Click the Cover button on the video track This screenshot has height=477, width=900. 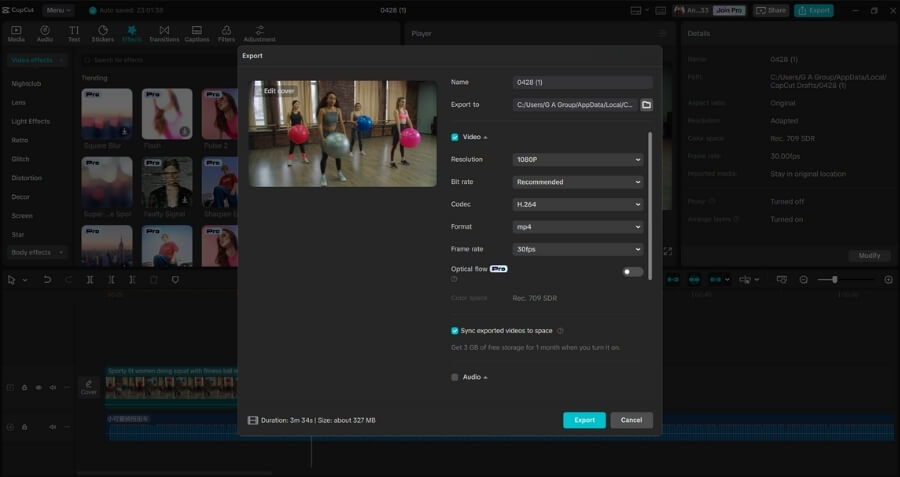click(88, 387)
